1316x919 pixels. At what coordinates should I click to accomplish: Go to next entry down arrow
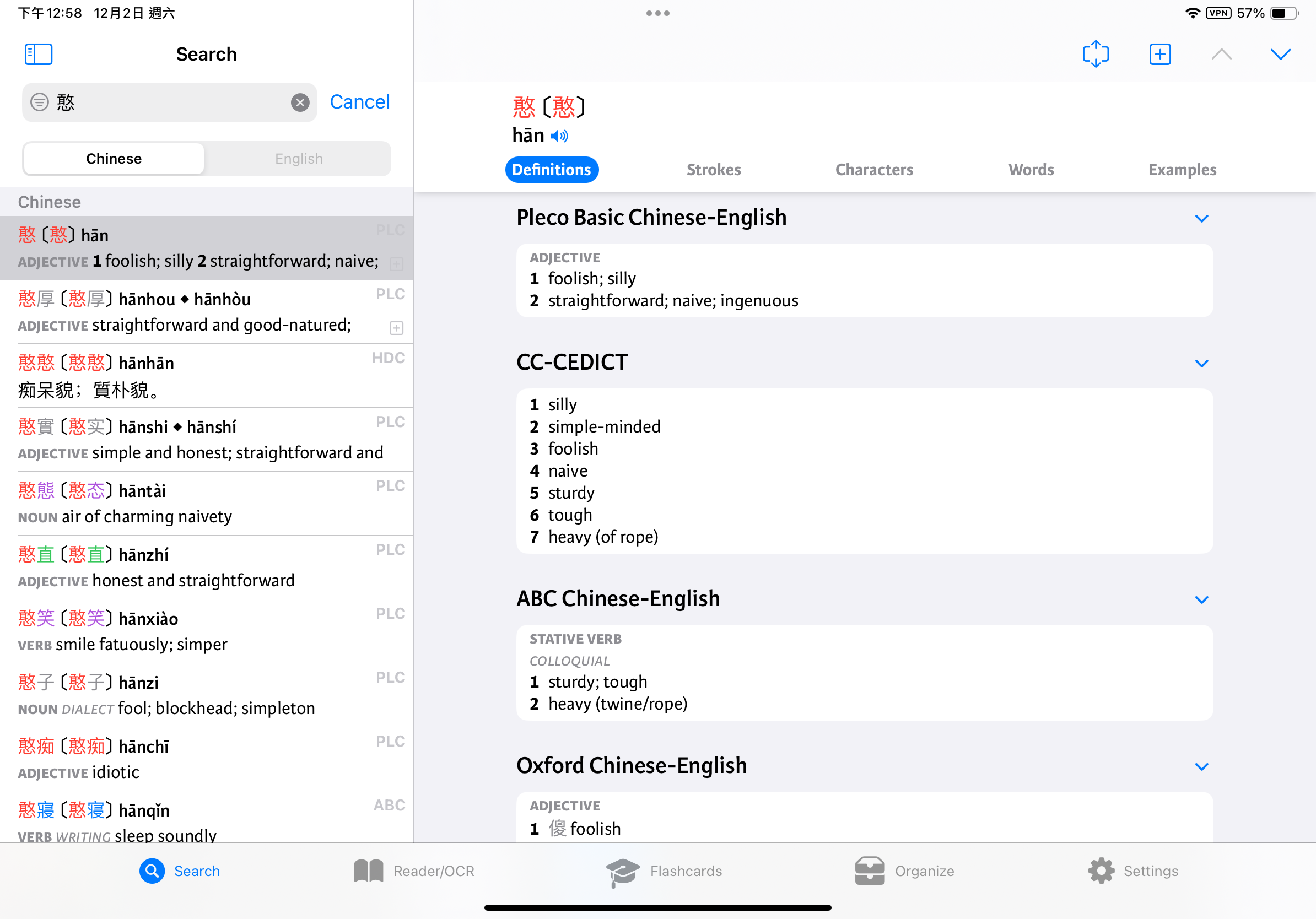[x=1280, y=55]
